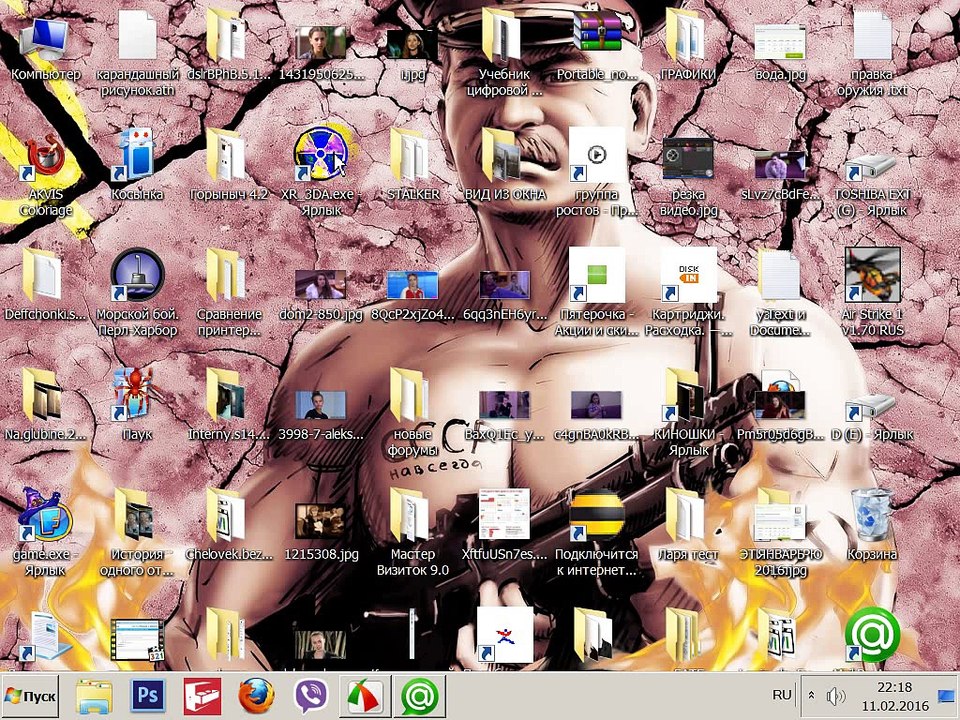Viewport: 960px width, 720px height.
Task: Open Firefox from the taskbar
Action: pyautogui.click(x=256, y=696)
